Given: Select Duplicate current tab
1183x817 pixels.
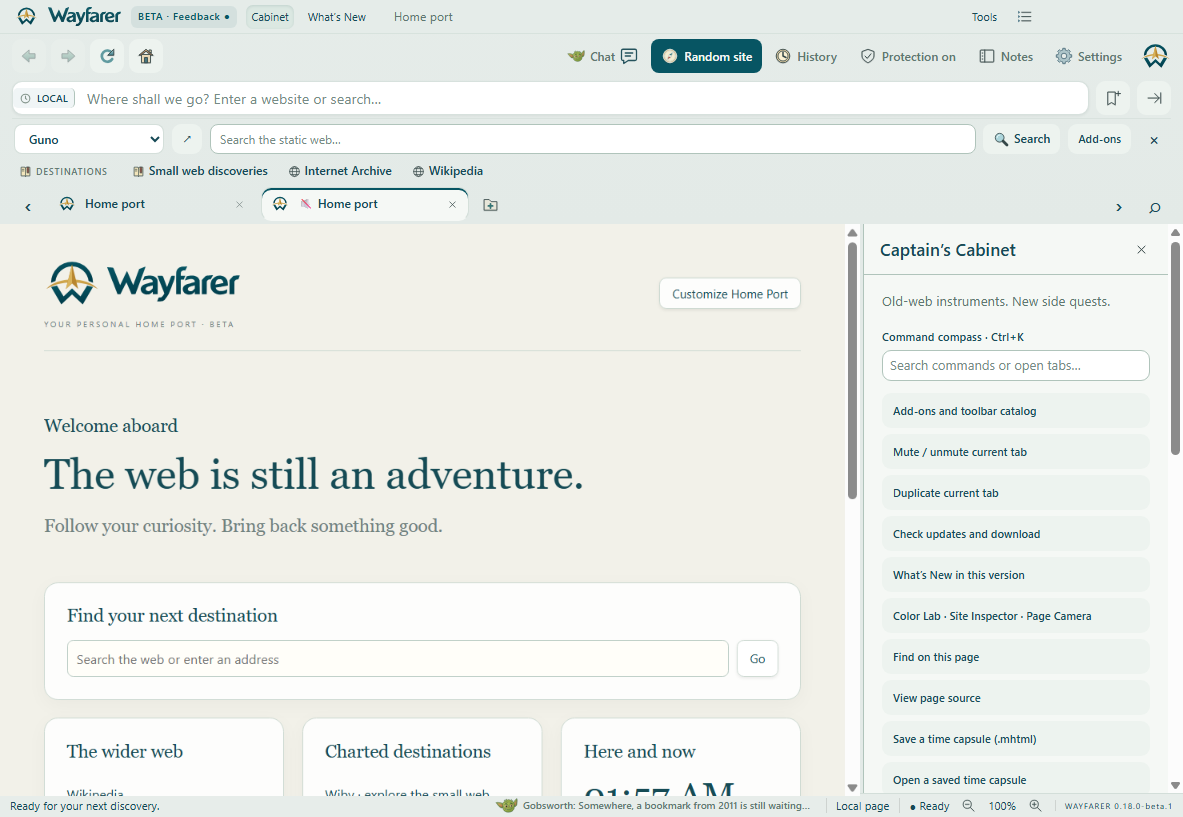Looking at the screenshot, I should tap(1016, 493).
